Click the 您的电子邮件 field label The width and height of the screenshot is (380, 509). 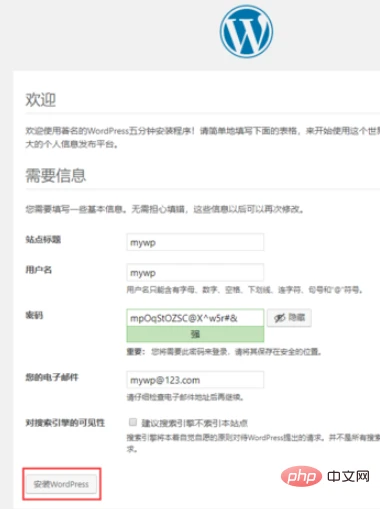[x=52, y=377]
